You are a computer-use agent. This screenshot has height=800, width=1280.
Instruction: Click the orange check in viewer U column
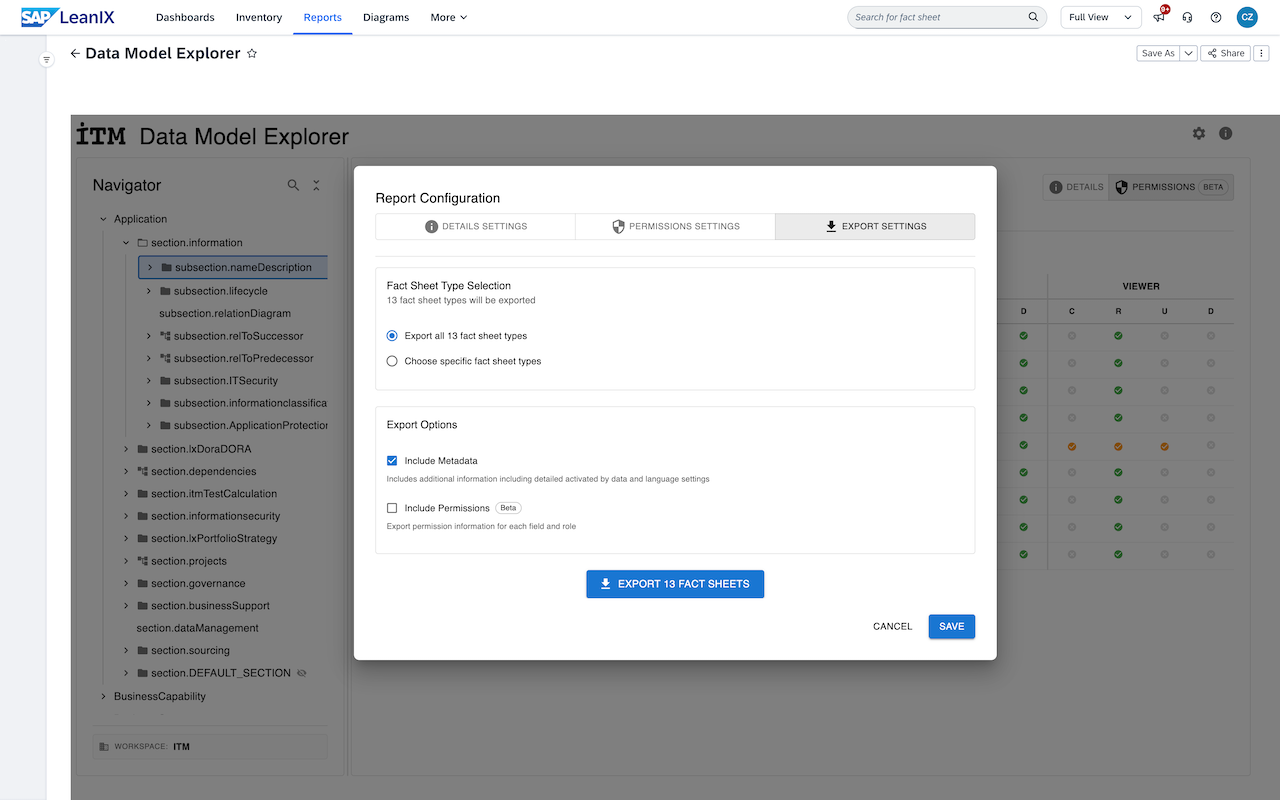coord(1165,446)
